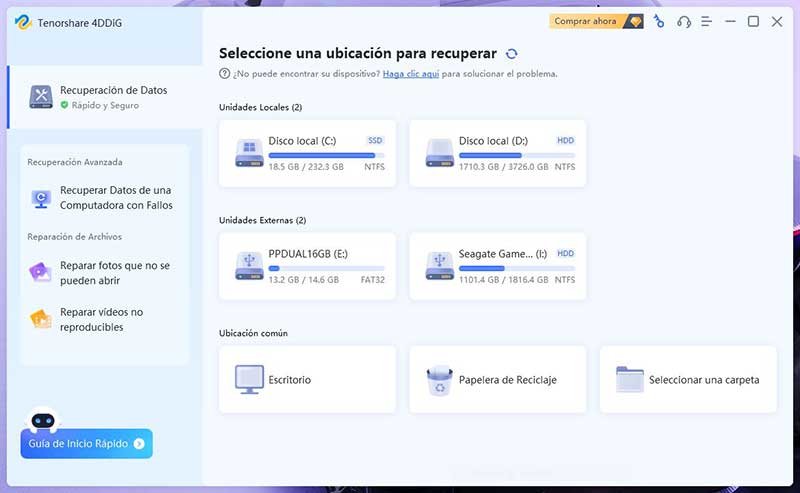Click the Guía de Inicio Rápido button

(x=86, y=443)
